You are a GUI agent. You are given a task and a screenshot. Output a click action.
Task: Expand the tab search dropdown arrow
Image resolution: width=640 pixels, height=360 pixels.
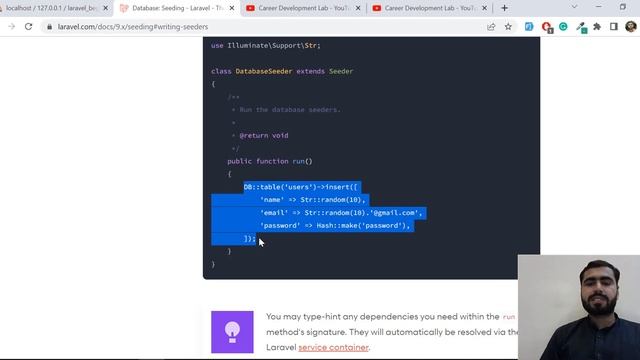pyautogui.click(x=574, y=7)
